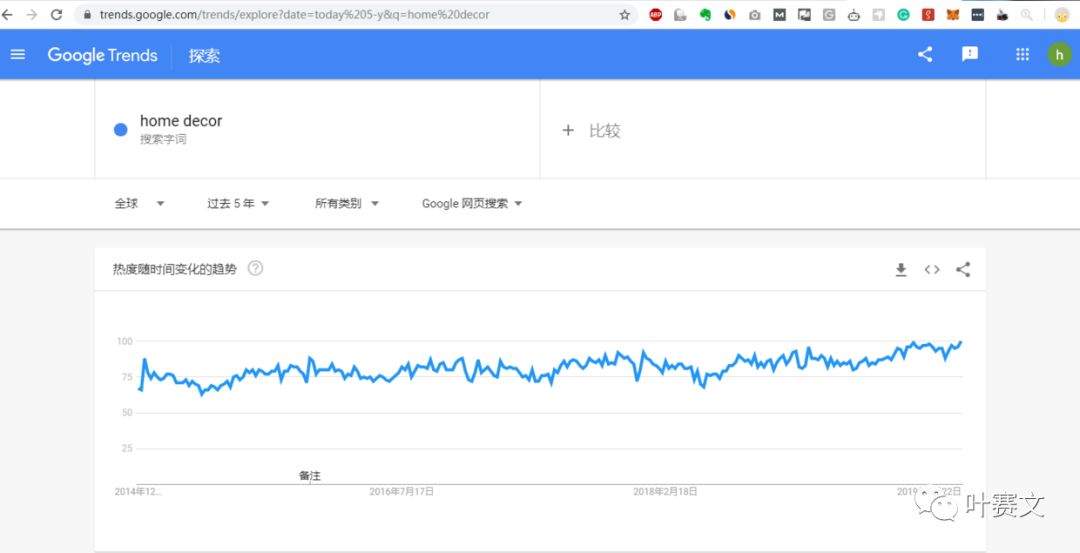Open the MetaMask fox extension
The height and width of the screenshot is (553, 1080).
pyautogui.click(x=953, y=14)
